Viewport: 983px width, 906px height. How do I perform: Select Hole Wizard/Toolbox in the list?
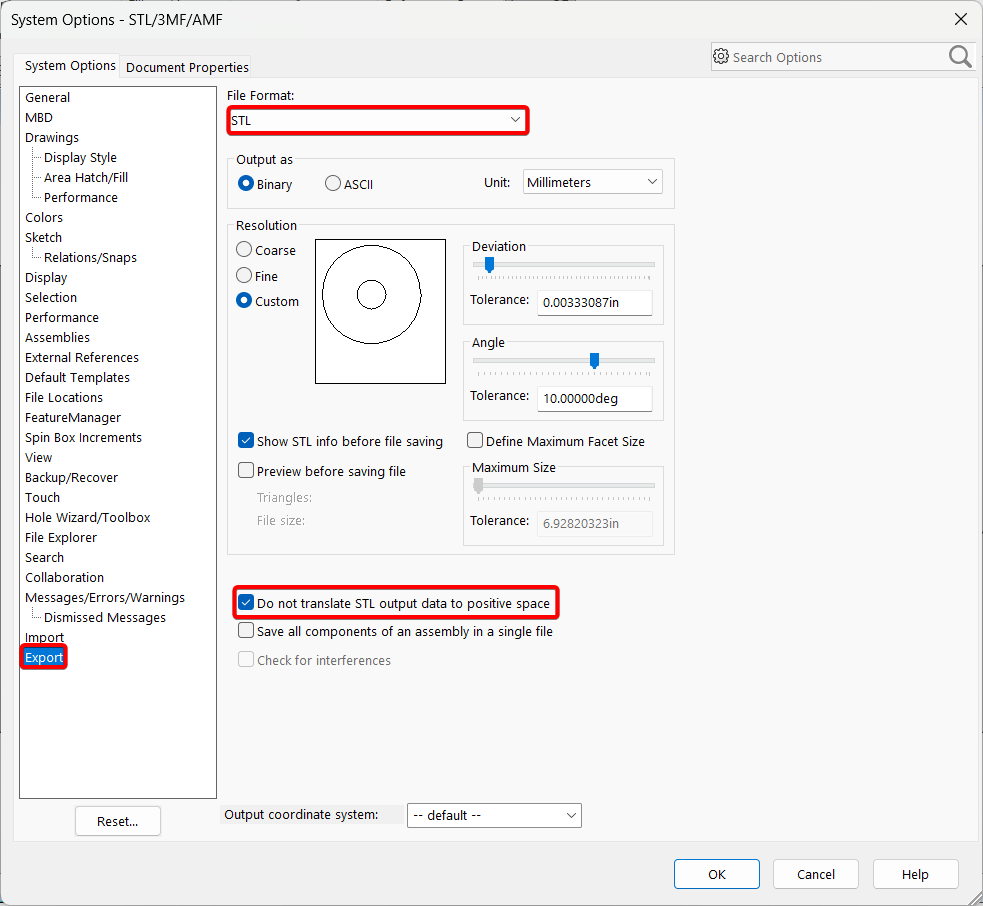(88, 518)
